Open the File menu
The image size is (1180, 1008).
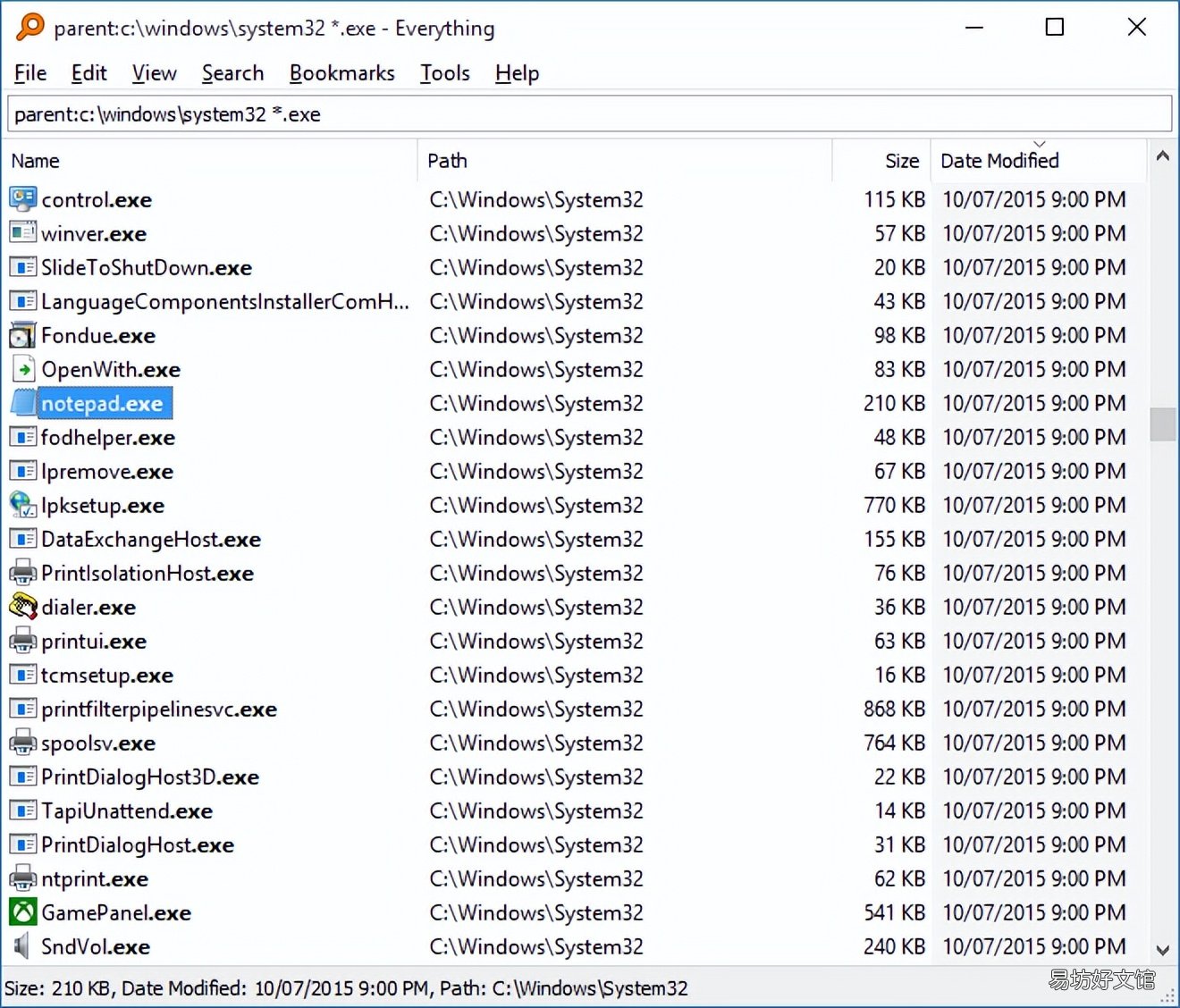click(30, 73)
